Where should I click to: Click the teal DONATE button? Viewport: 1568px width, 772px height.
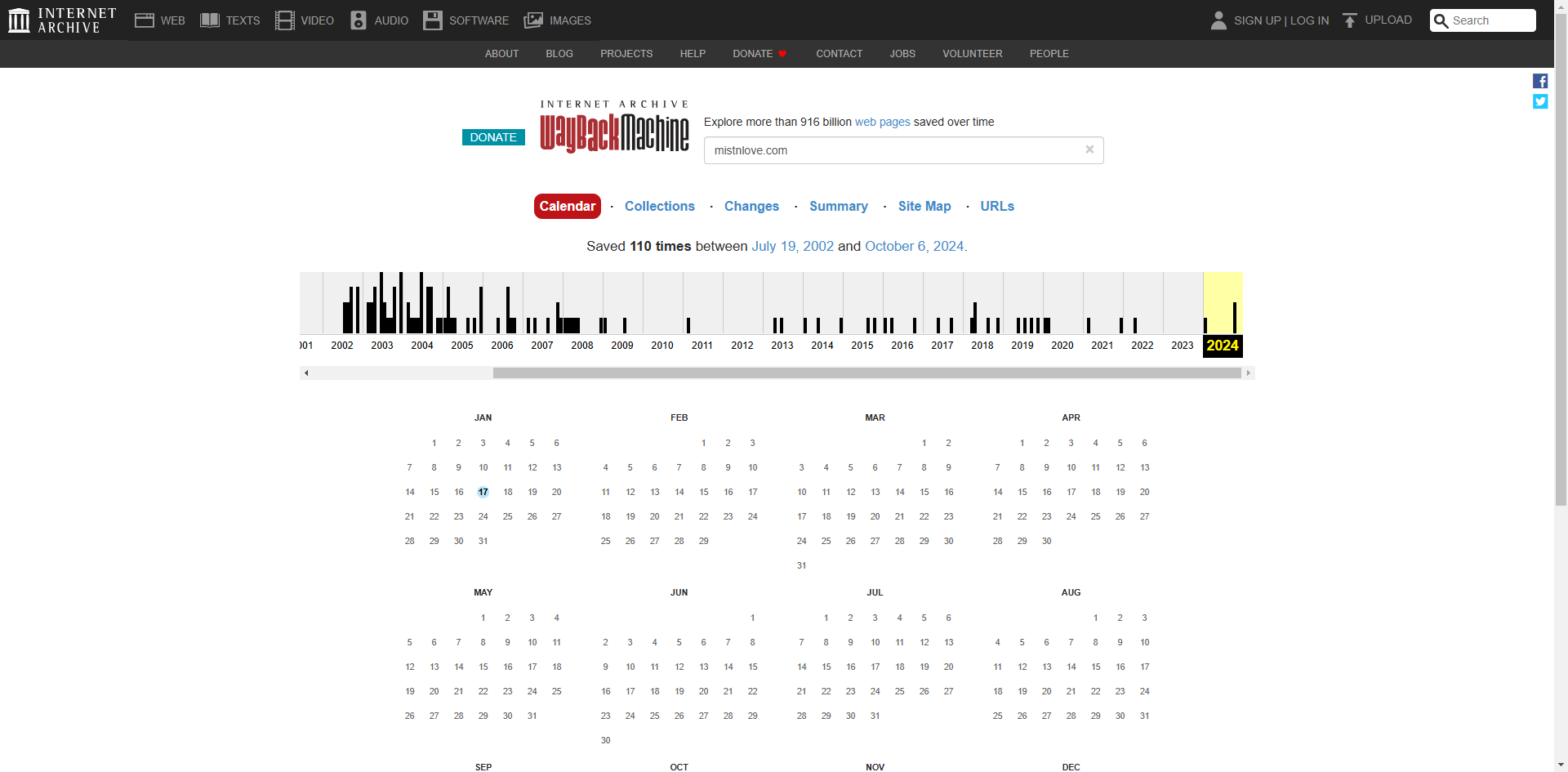click(493, 137)
